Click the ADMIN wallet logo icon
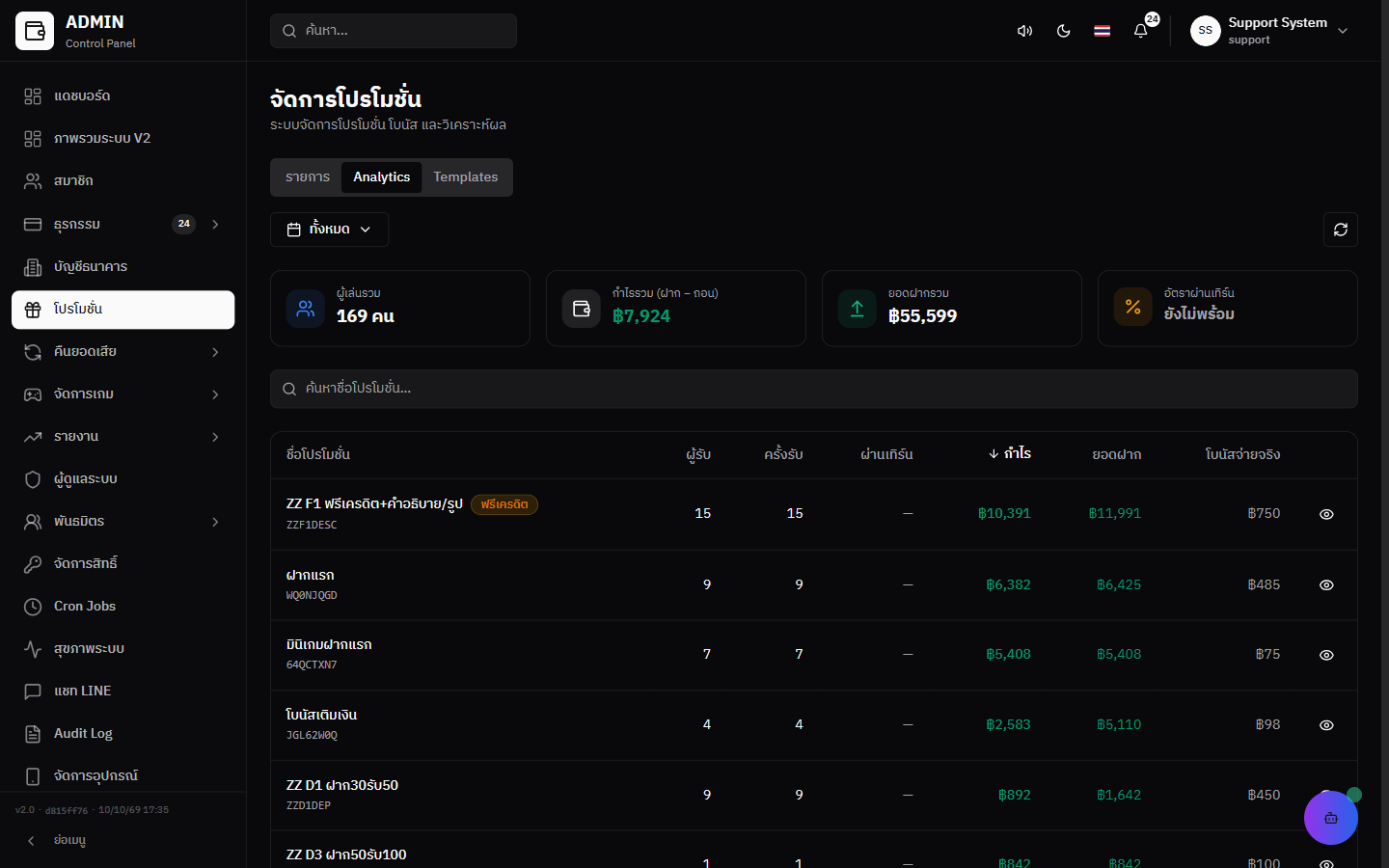 [x=35, y=31]
